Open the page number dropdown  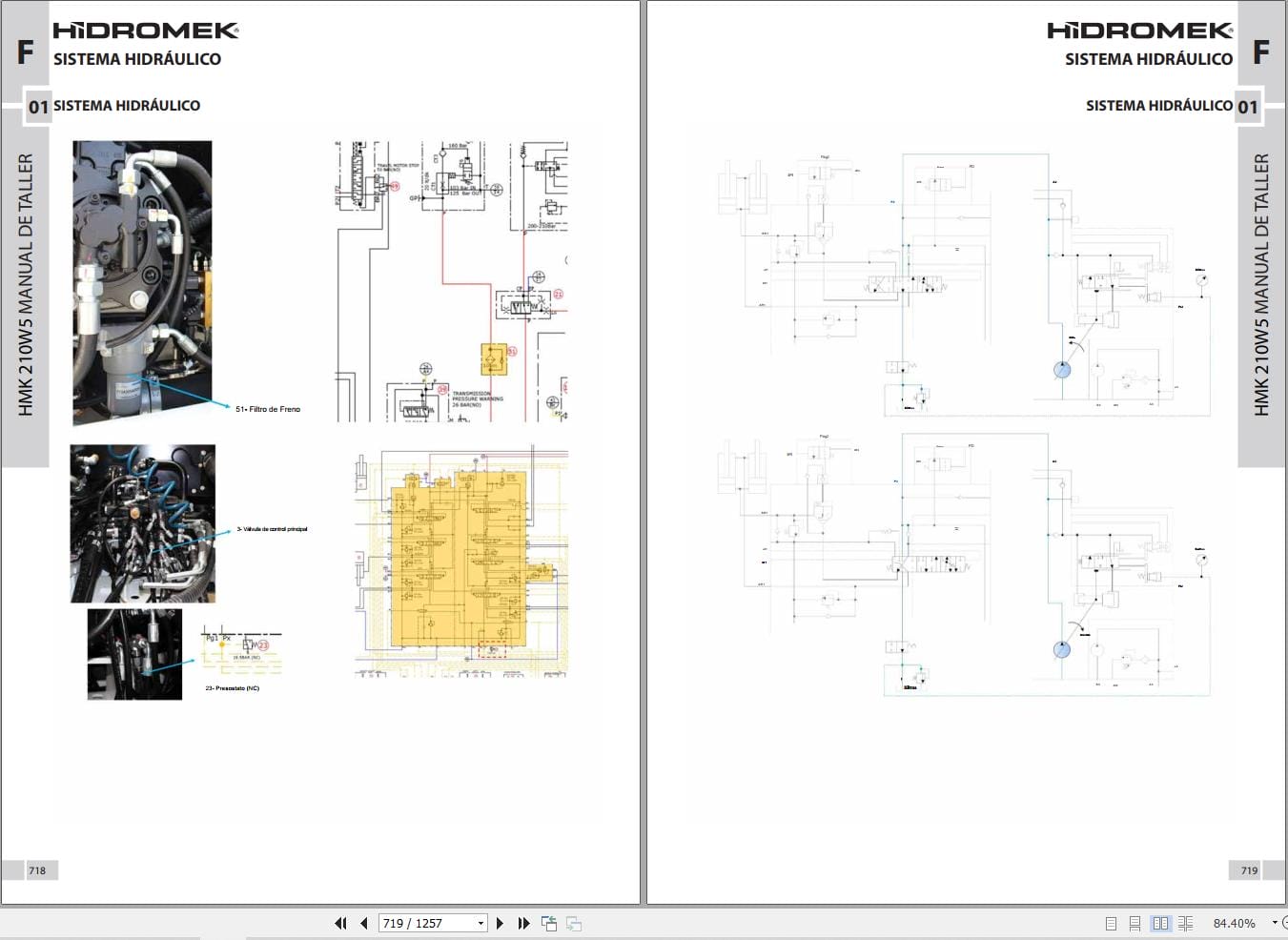480,923
